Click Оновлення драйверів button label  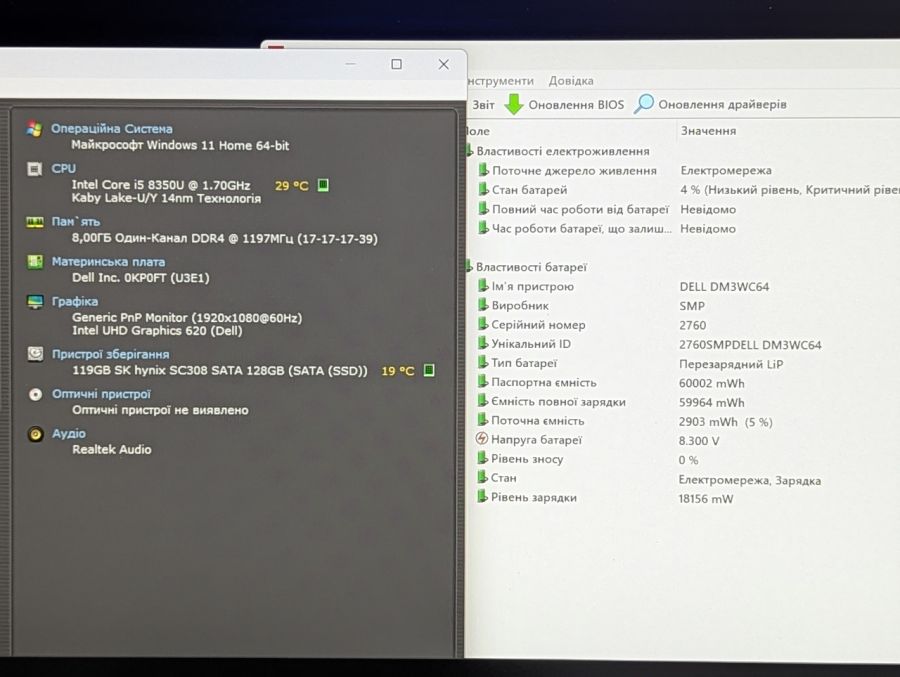tap(722, 105)
